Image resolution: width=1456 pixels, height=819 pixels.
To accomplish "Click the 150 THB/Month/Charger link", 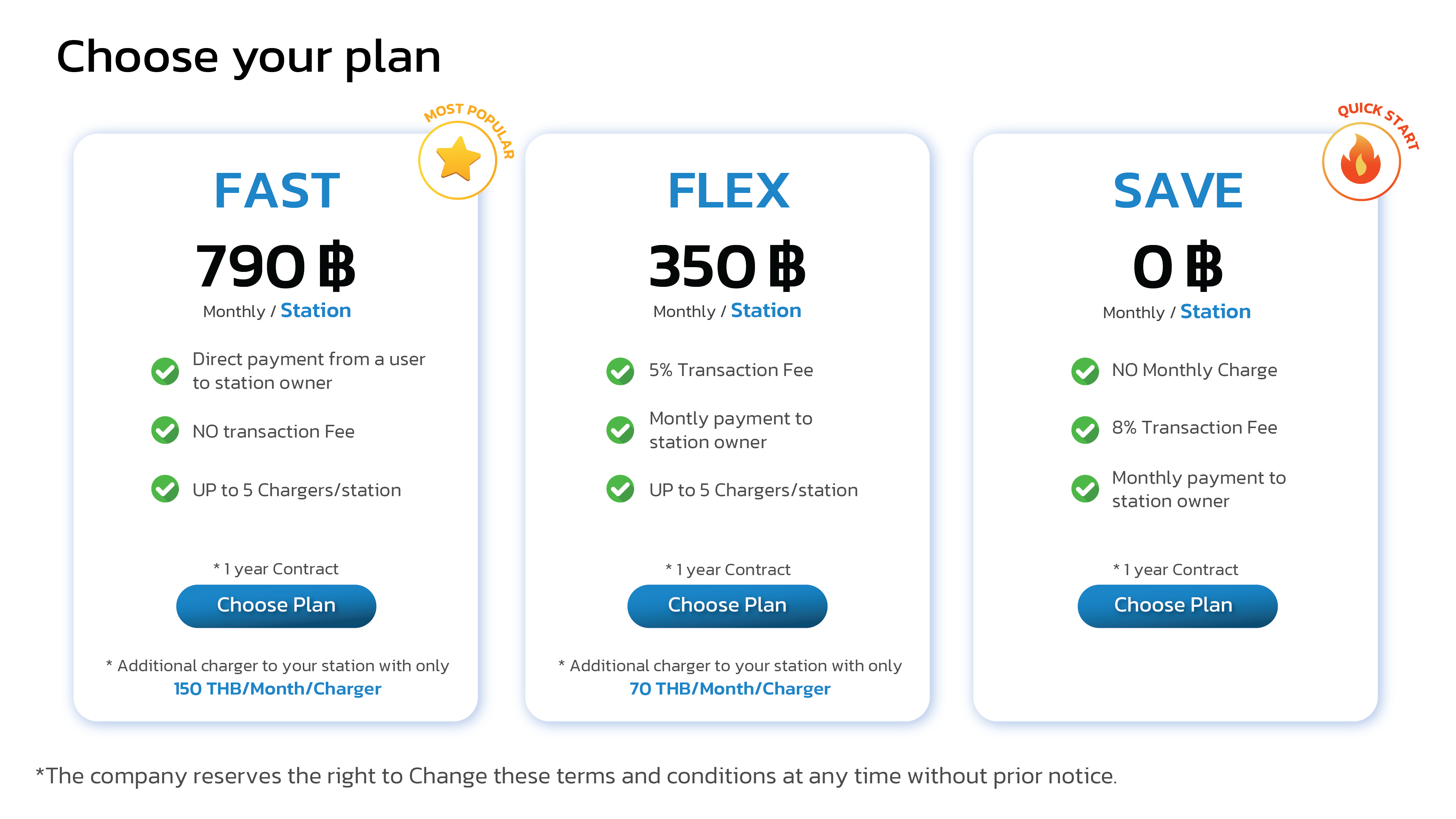I will tap(277, 688).
